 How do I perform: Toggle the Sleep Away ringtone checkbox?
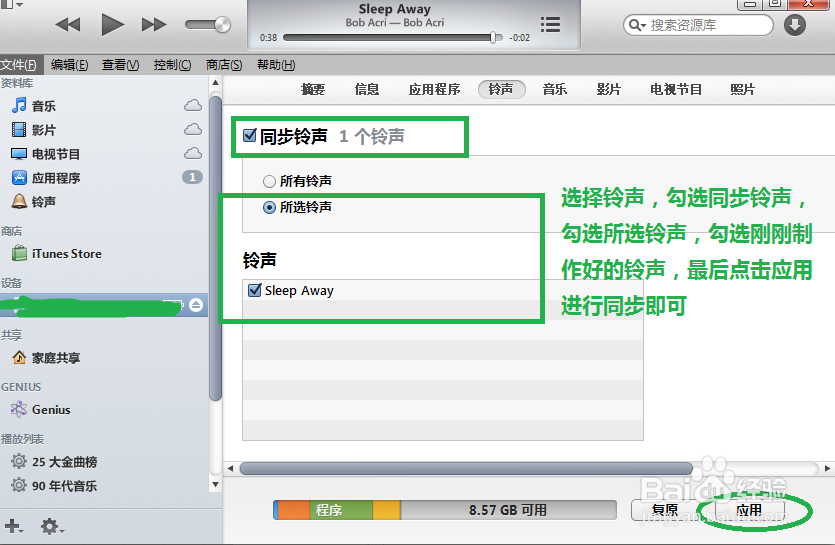click(x=255, y=290)
